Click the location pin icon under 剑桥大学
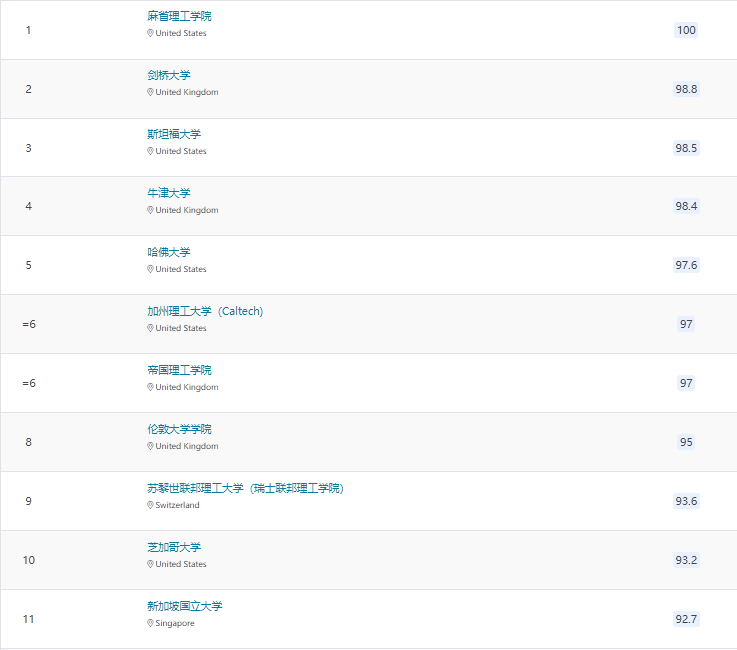This screenshot has width=737, height=650. point(150,92)
